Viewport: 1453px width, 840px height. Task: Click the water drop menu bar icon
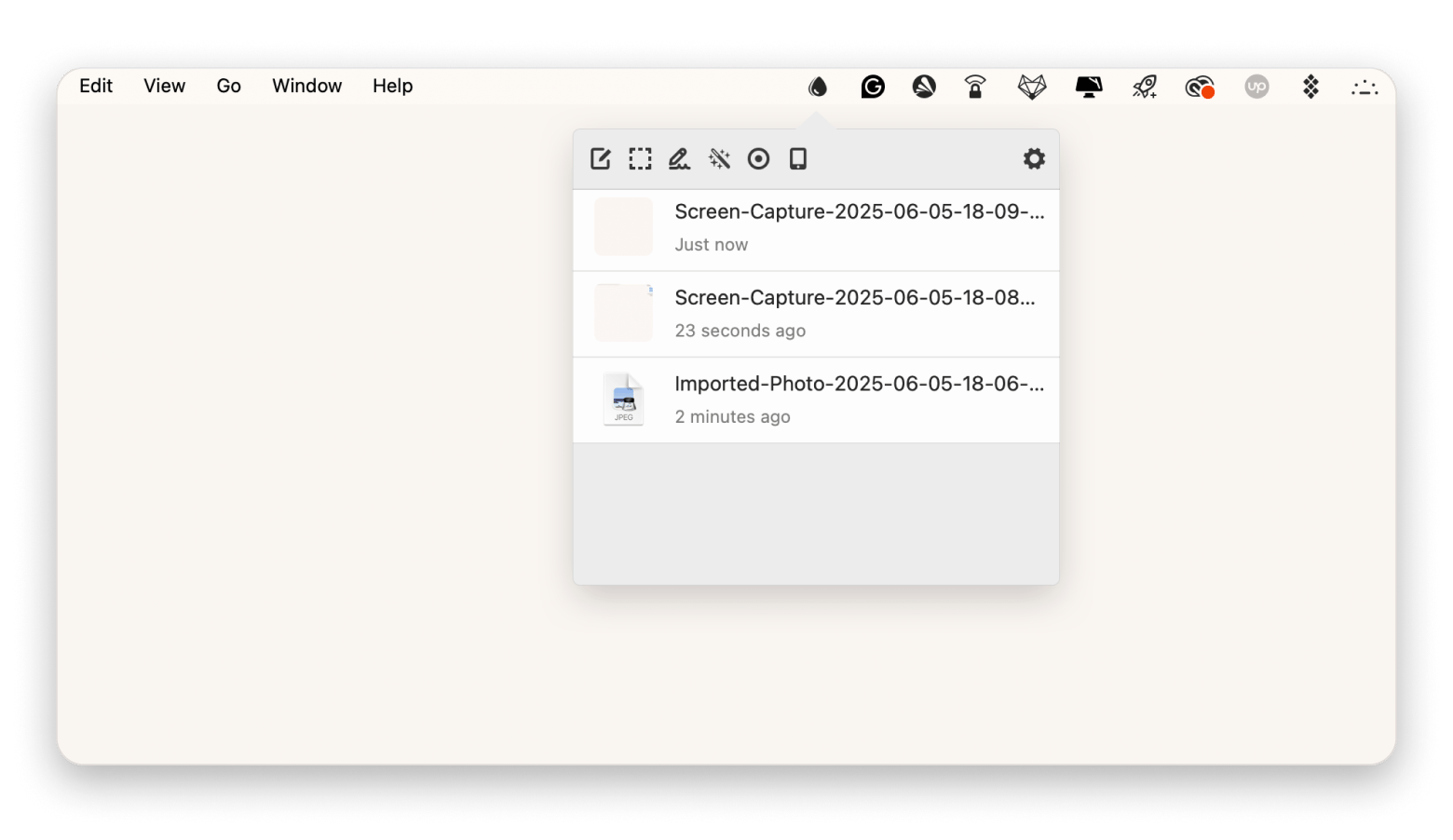click(x=818, y=87)
